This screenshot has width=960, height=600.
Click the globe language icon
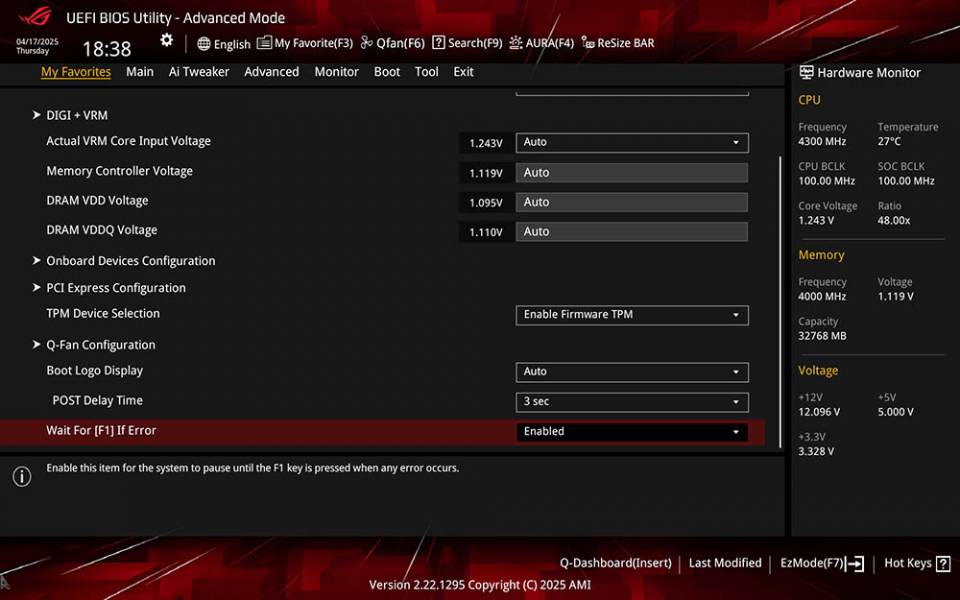204,43
